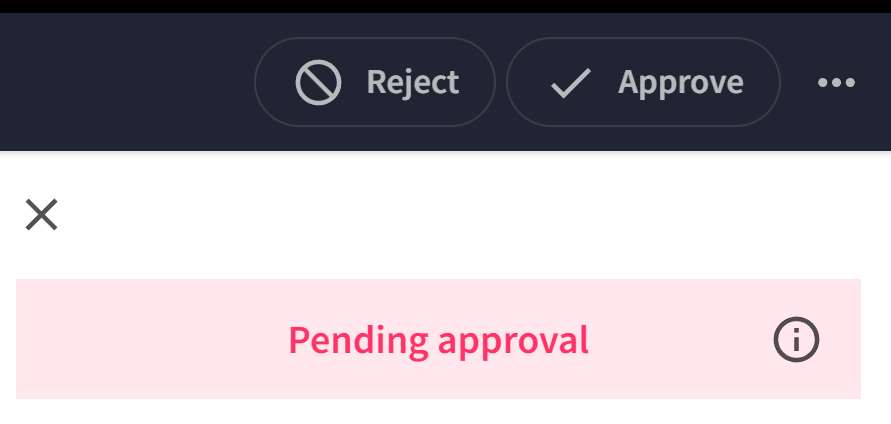Open the three-dot more options menu
The width and height of the screenshot is (891, 424).
[x=836, y=83]
